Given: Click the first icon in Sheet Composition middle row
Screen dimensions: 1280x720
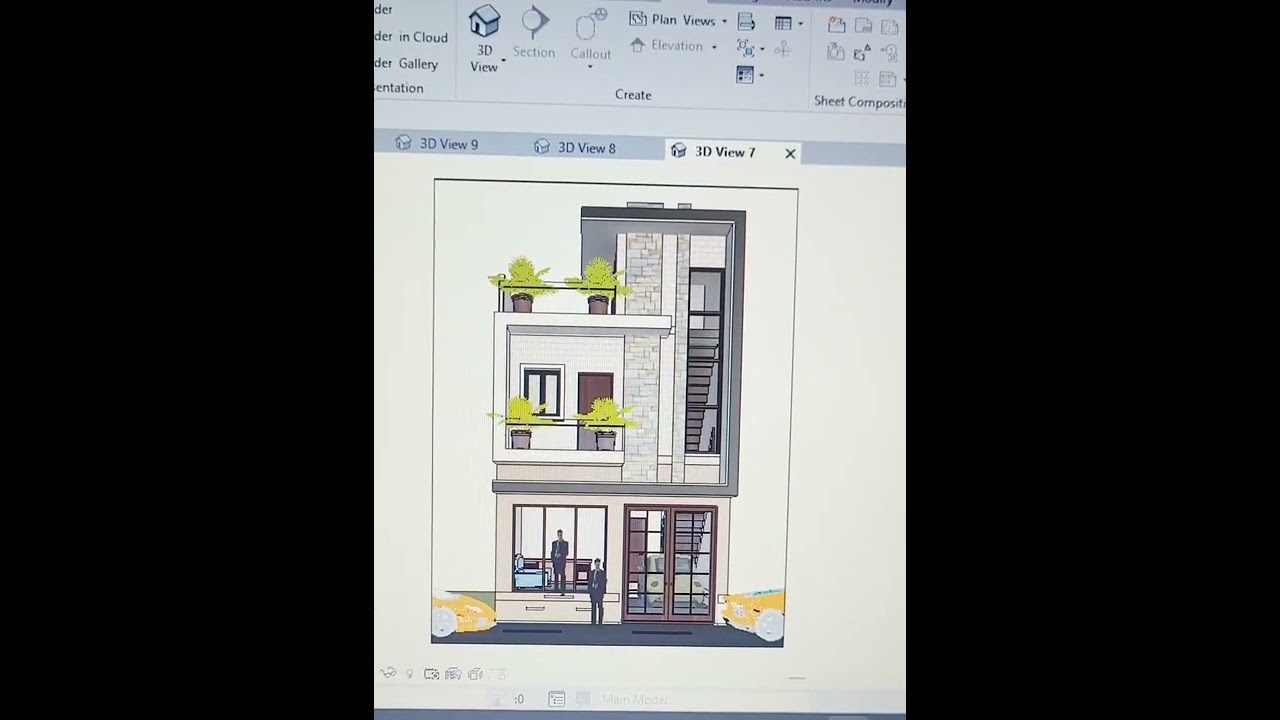Looking at the screenshot, I should pyautogui.click(x=836, y=51).
